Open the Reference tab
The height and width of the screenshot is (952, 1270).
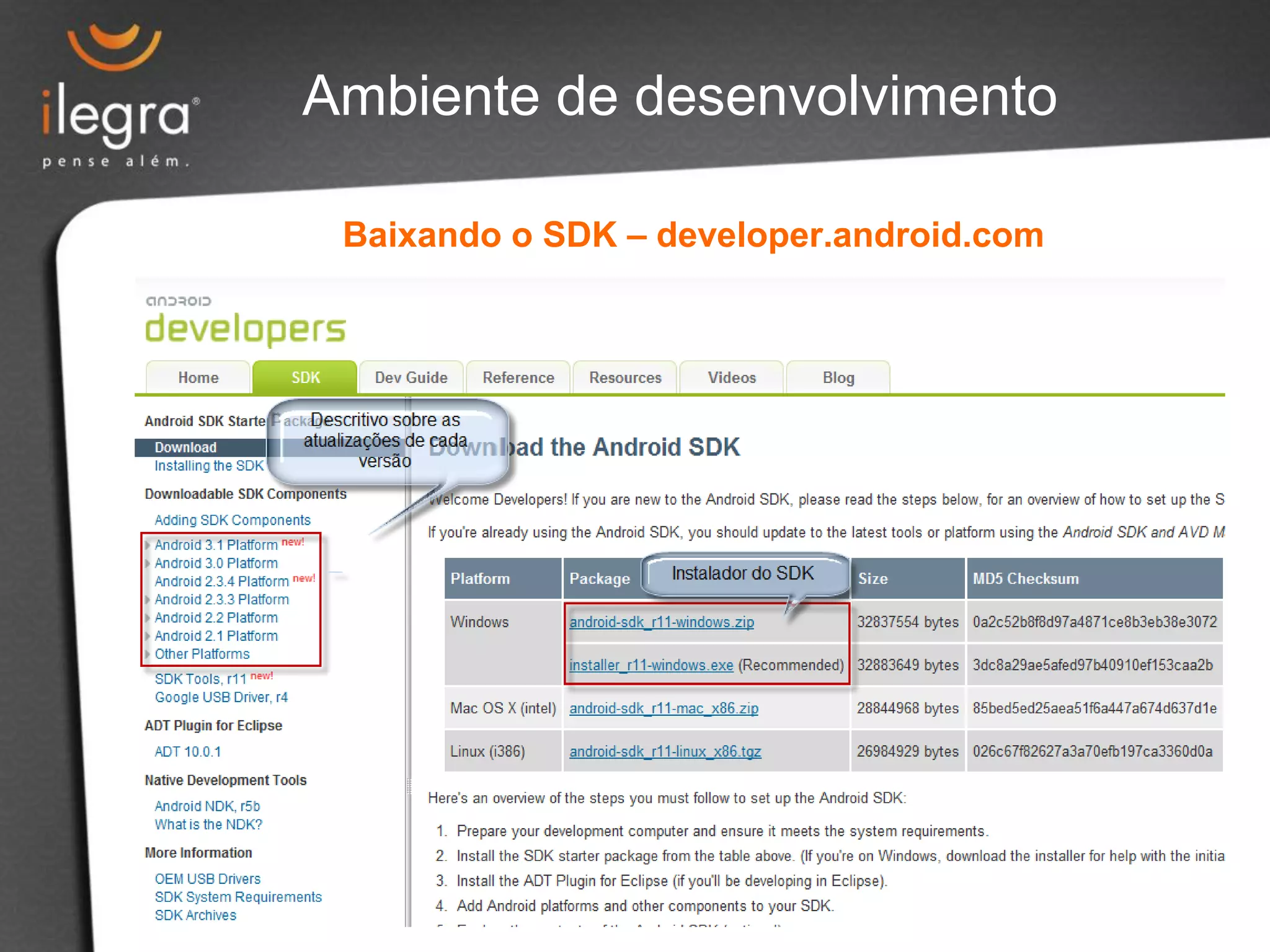(518, 377)
